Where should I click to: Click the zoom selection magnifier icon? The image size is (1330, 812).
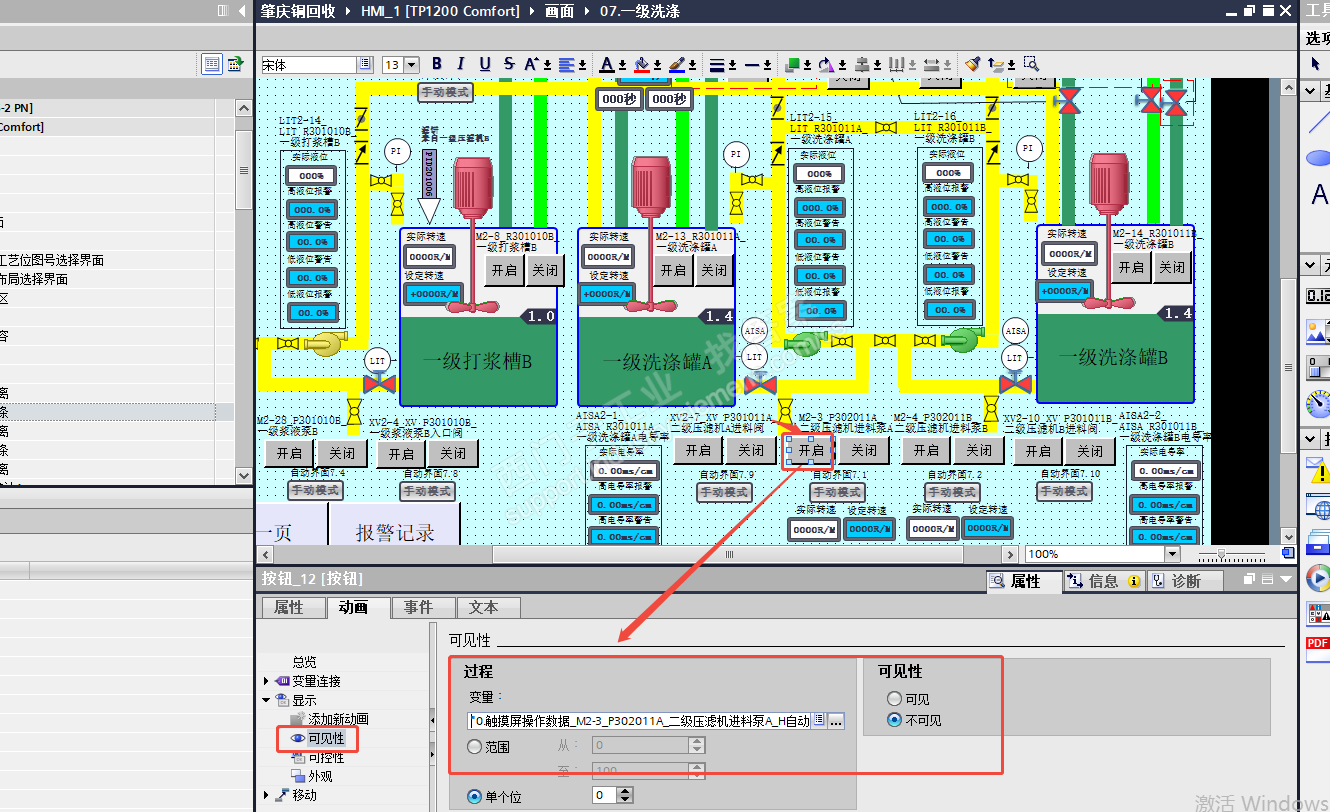coord(1031,64)
